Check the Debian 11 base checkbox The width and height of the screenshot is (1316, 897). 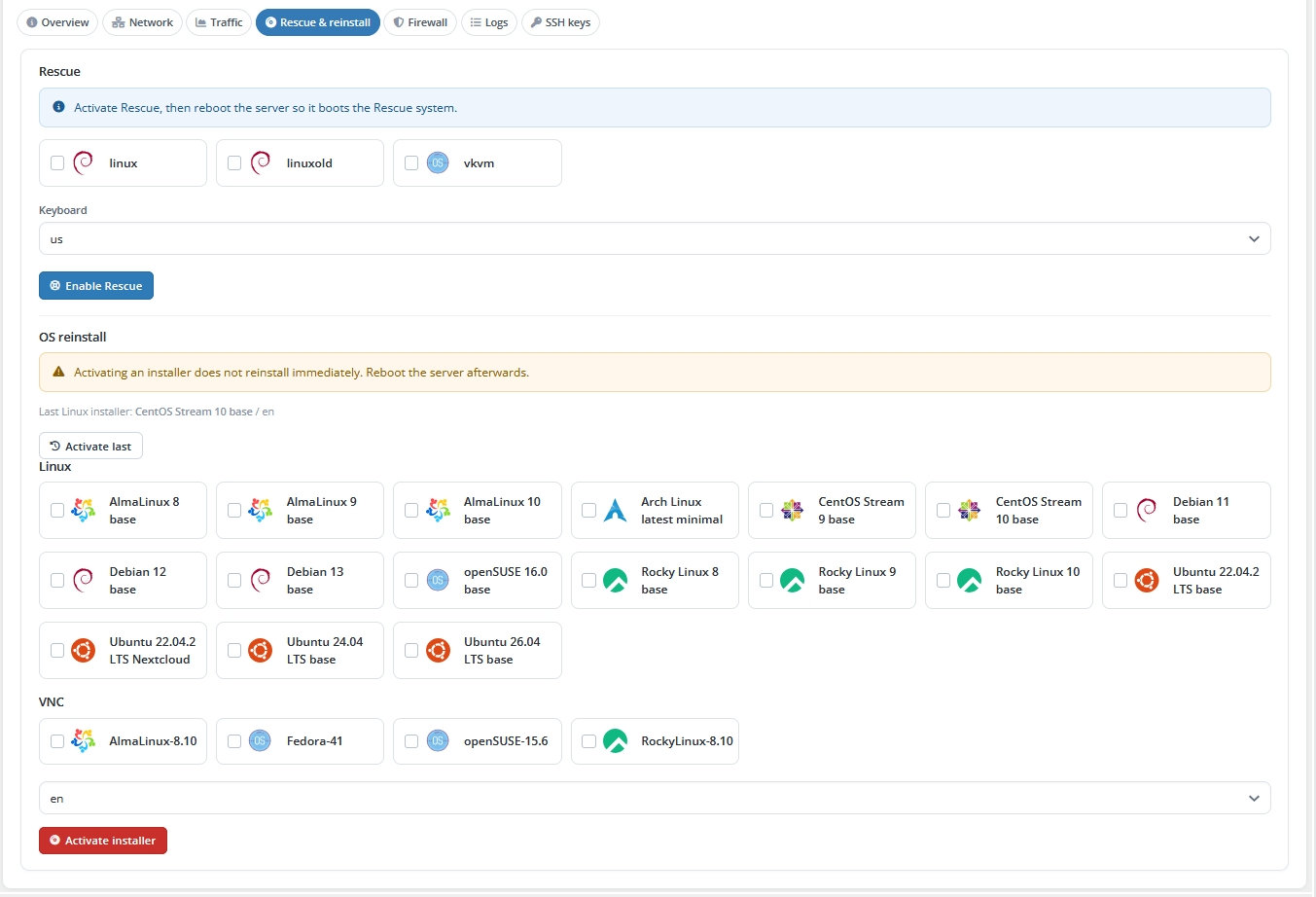click(1120, 510)
